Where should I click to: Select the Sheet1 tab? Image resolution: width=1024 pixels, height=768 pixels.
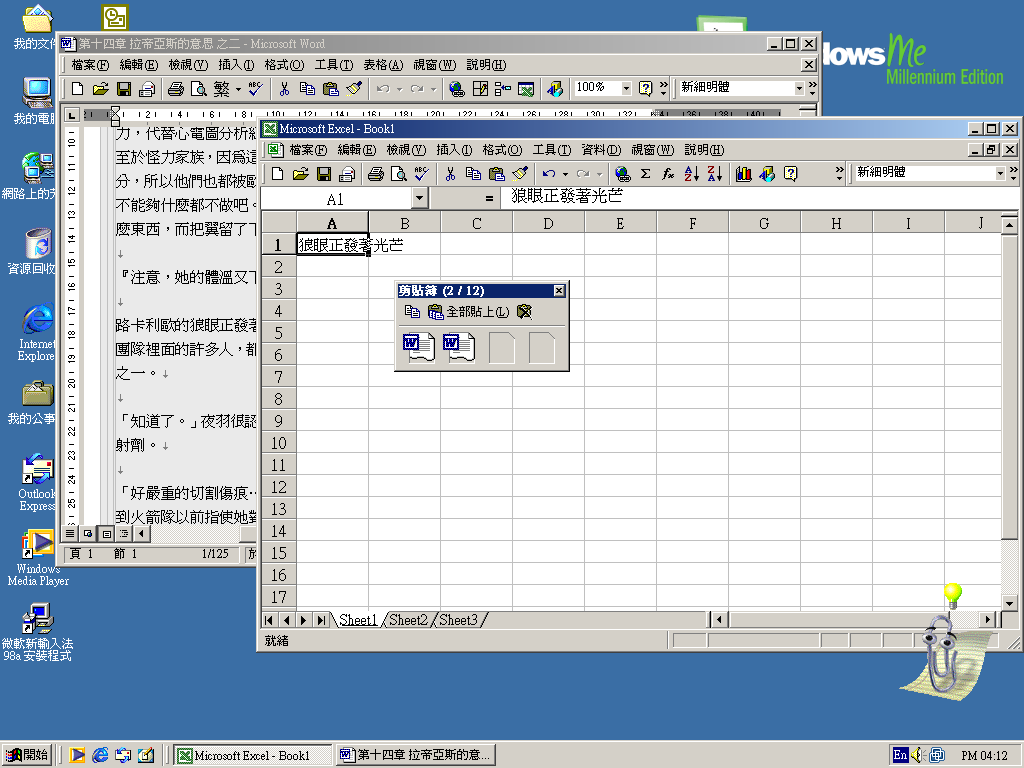point(358,620)
